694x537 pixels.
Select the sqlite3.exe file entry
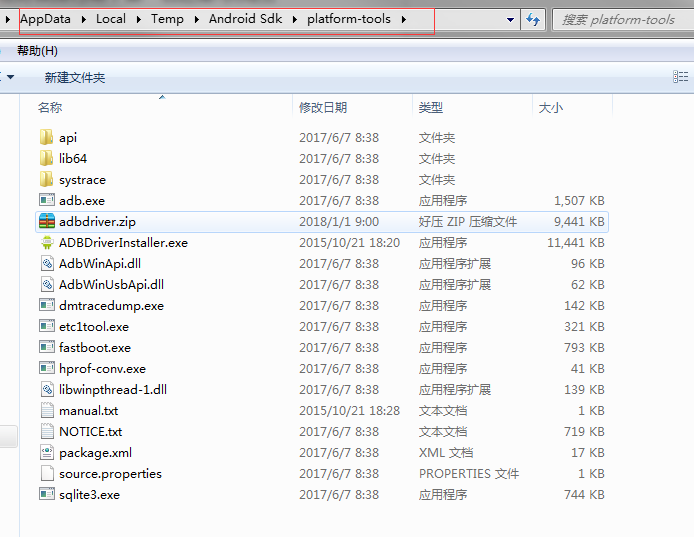click(x=89, y=495)
